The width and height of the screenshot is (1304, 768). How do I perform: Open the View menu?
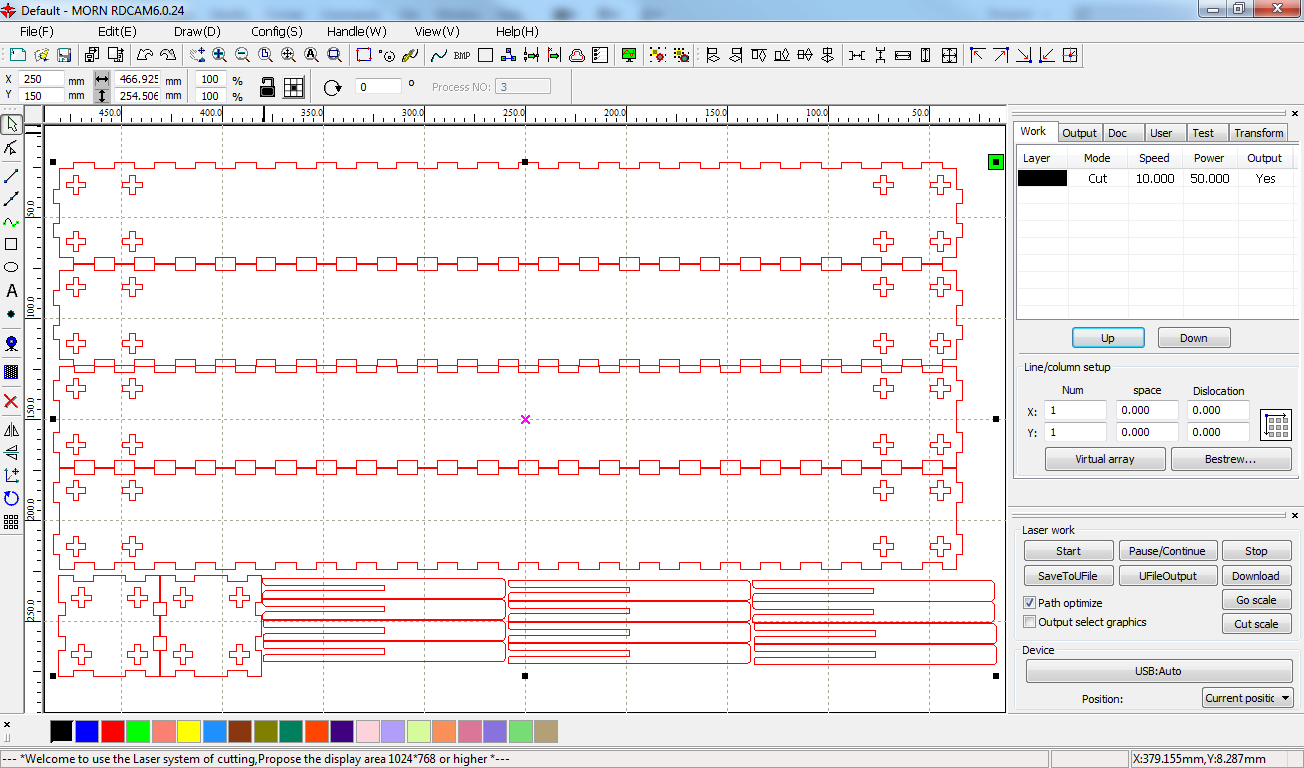pos(437,31)
